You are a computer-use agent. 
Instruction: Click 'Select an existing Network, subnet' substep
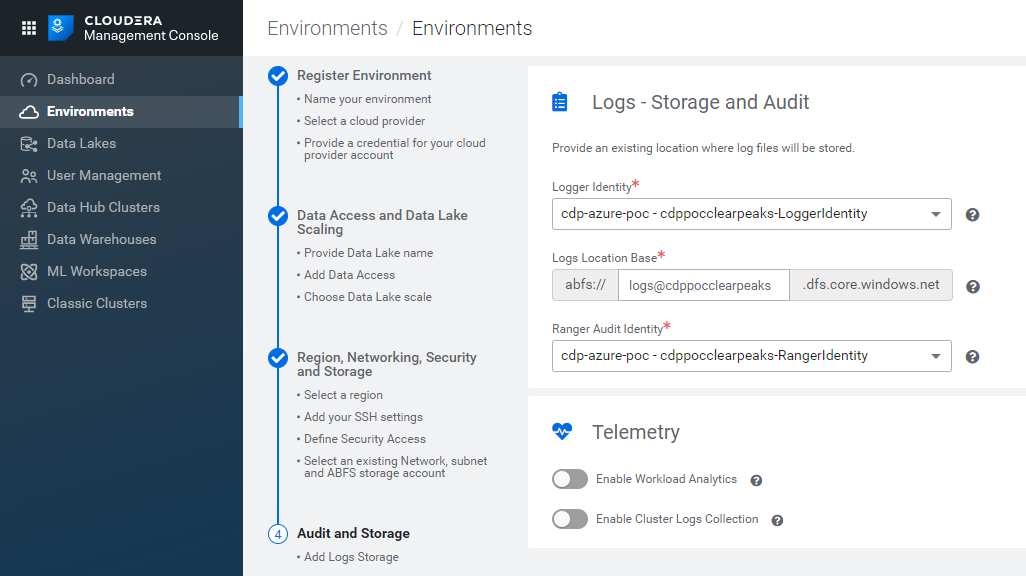[395, 467]
